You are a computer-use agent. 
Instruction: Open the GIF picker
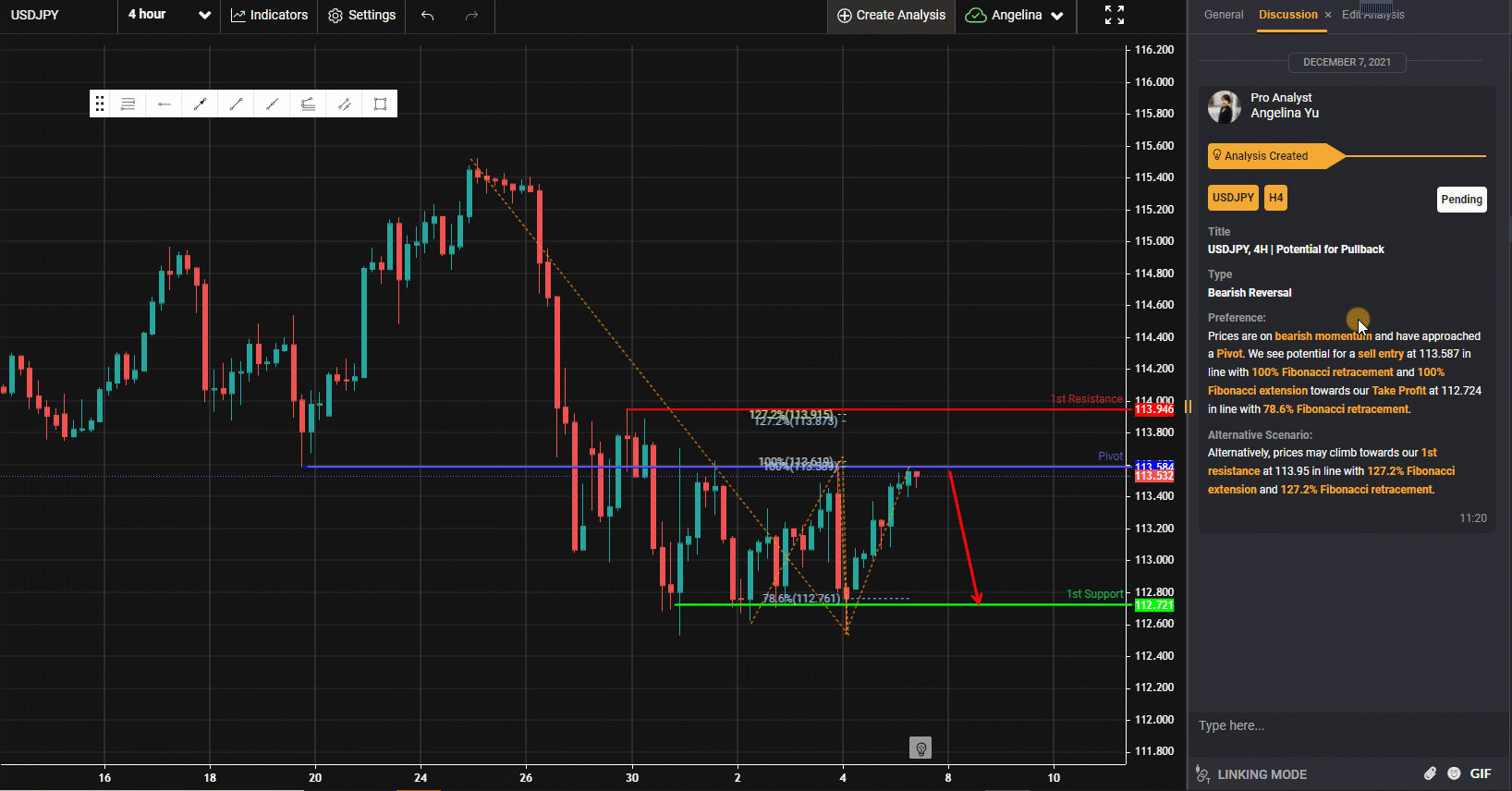[1481, 773]
